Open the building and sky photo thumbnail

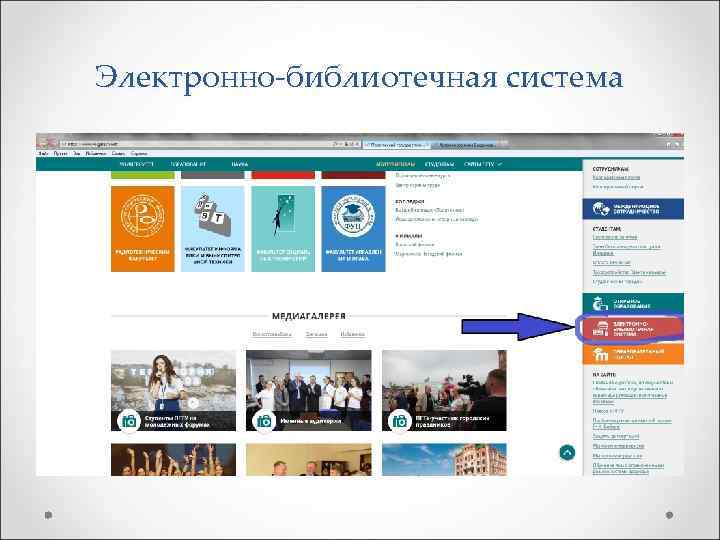coord(444,459)
